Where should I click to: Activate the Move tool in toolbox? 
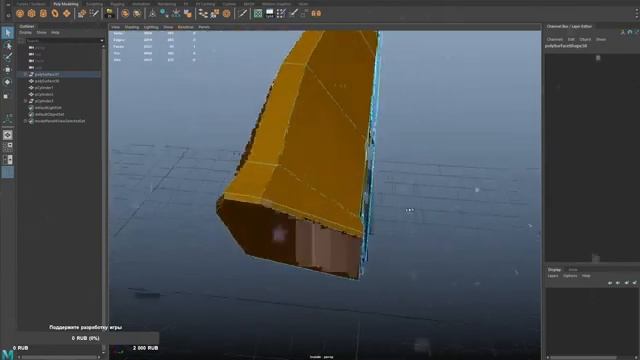pos(8,69)
